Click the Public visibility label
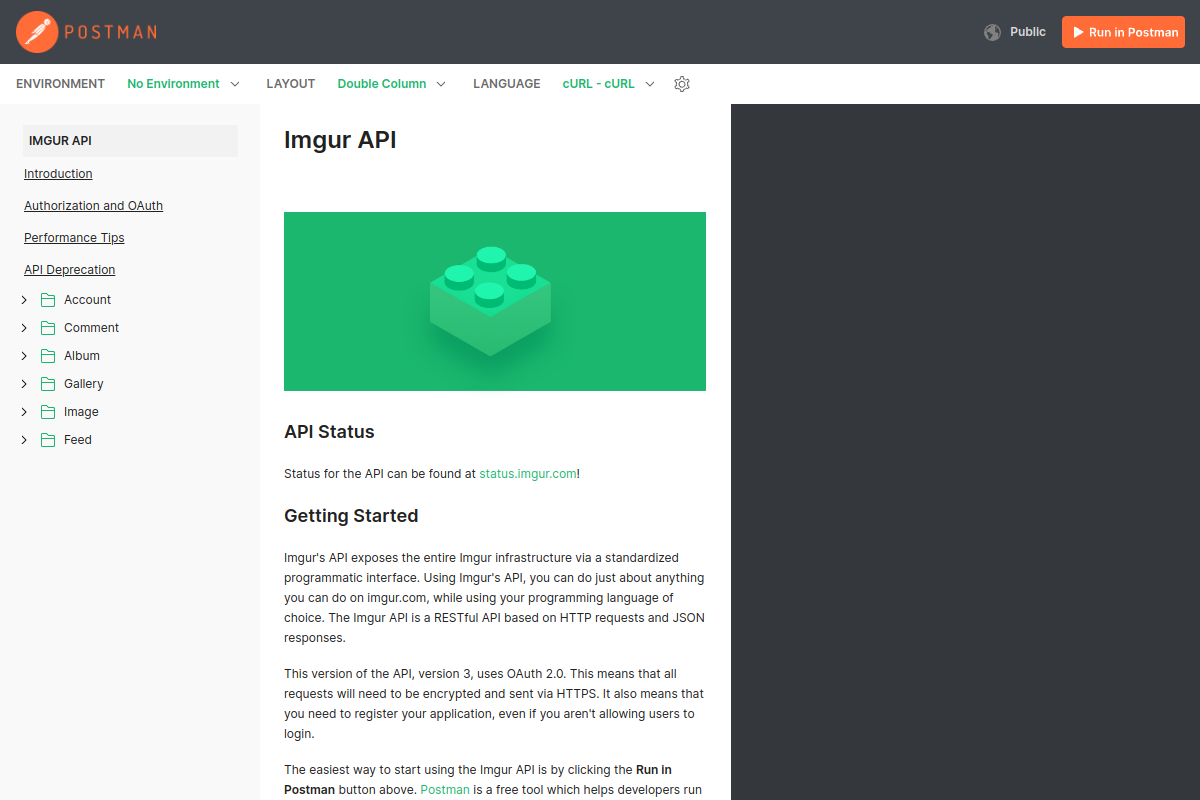 [1028, 32]
